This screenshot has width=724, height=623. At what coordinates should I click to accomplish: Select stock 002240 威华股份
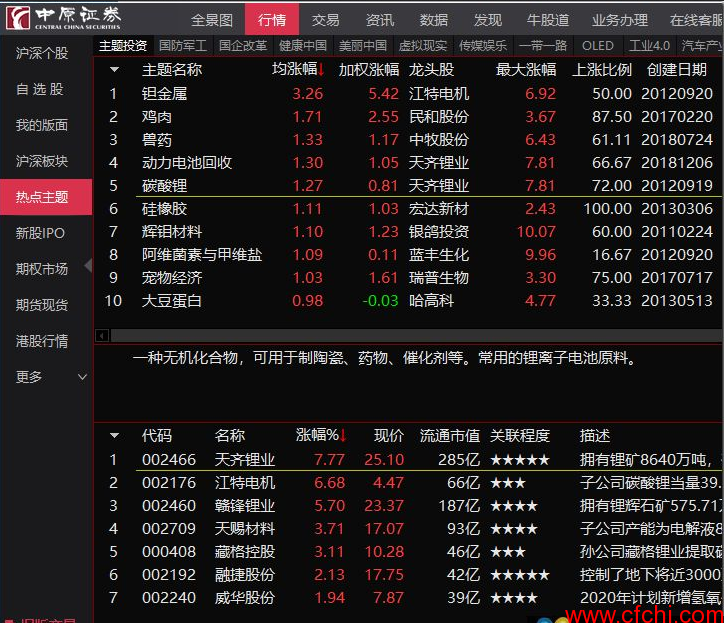(408, 598)
